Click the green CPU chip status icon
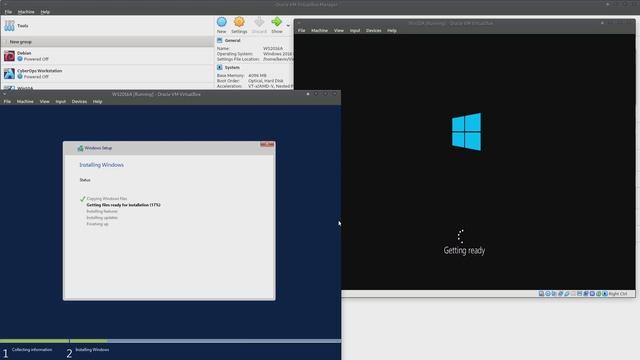The image size is (640, 360). (x=599, y=293)
